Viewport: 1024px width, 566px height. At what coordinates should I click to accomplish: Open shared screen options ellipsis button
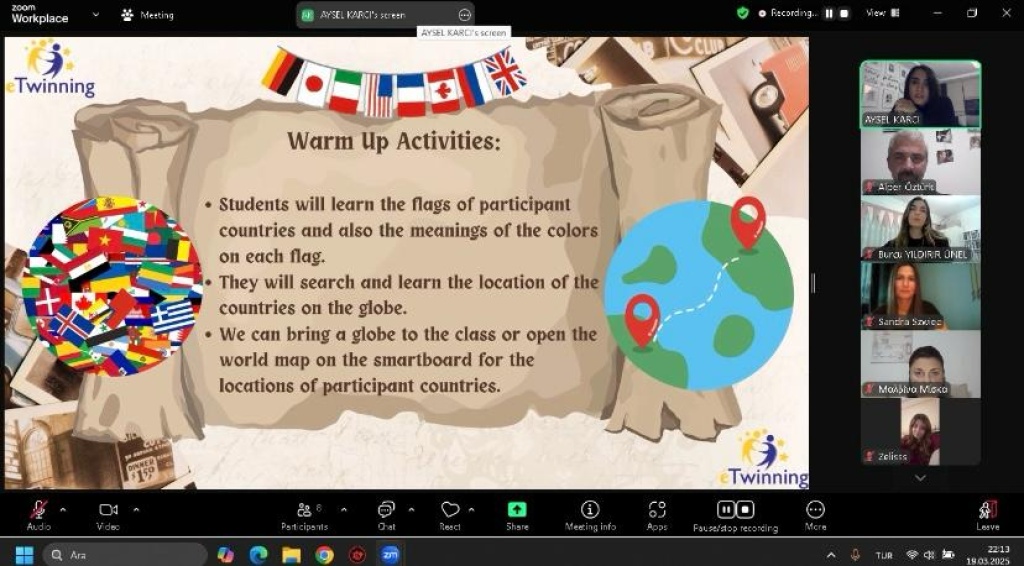pos(464,15)
